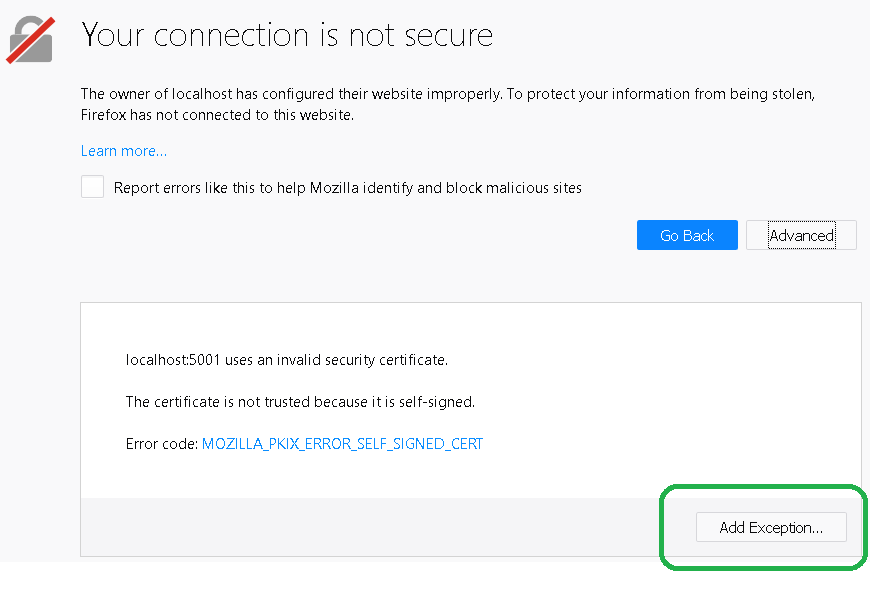This screenshot has height=598, width=888.
Task: Click the grey footer strip beside Add Exception
Action: click(385, 527)
